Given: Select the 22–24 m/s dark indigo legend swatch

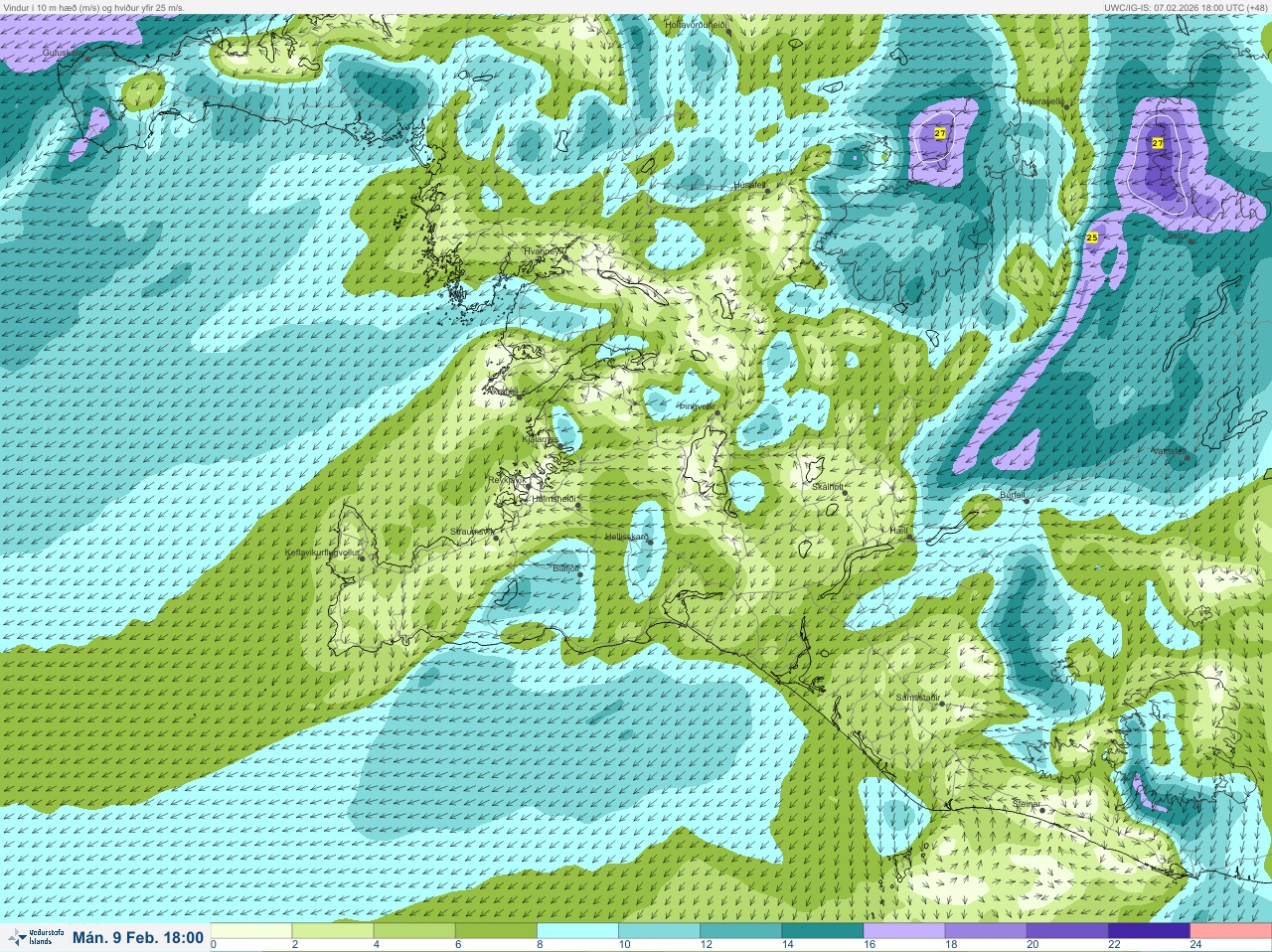Looking at the screenshot, I should (x=1148, y=931).
